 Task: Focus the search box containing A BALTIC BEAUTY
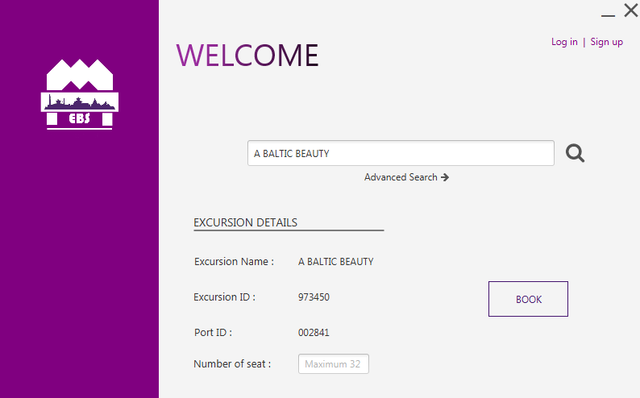[x=401, y=153]
